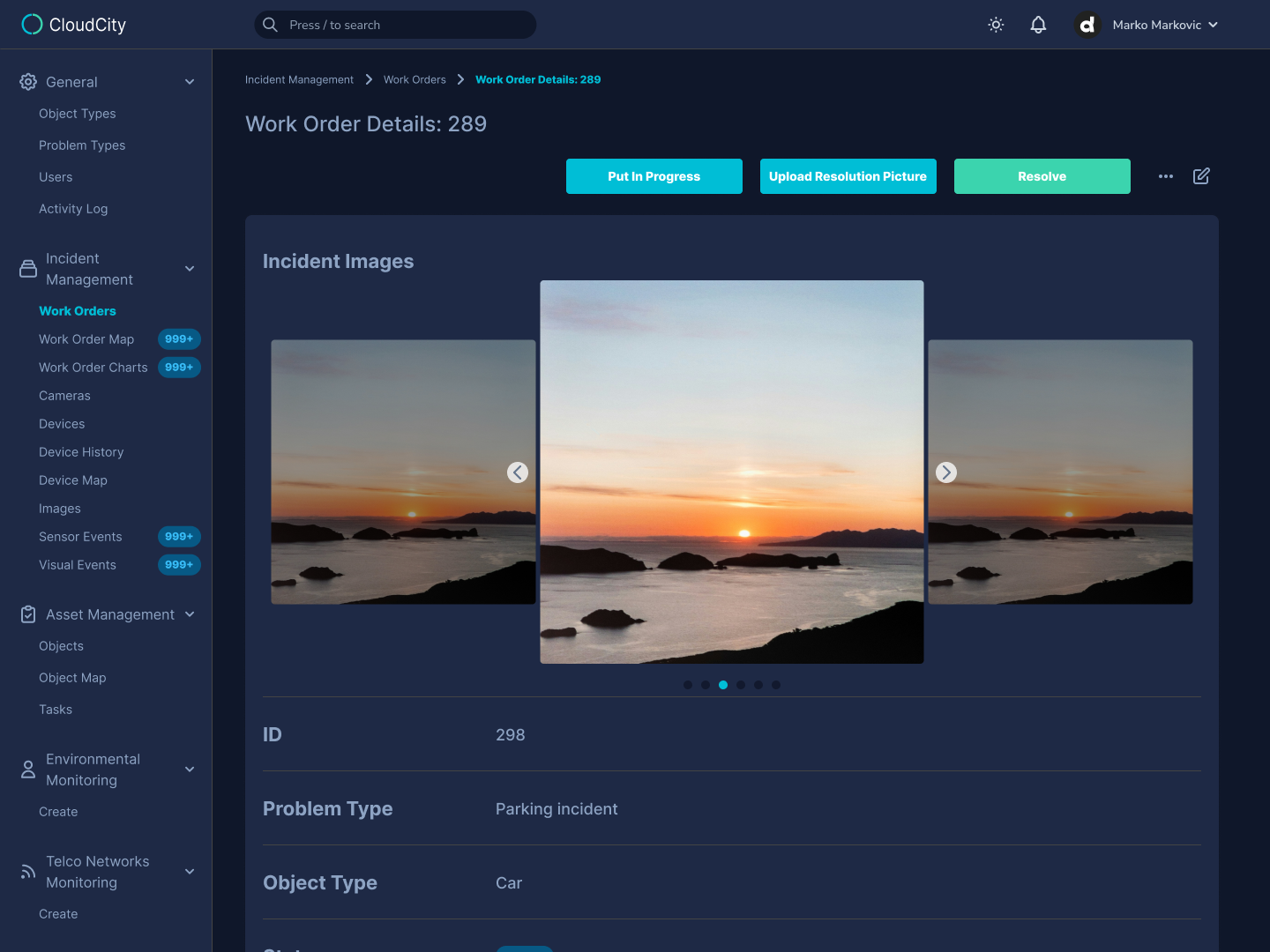Click the Resolve button
Image resolution: width=1270 pixels, height=952 pixels.
pos(1042,176)
